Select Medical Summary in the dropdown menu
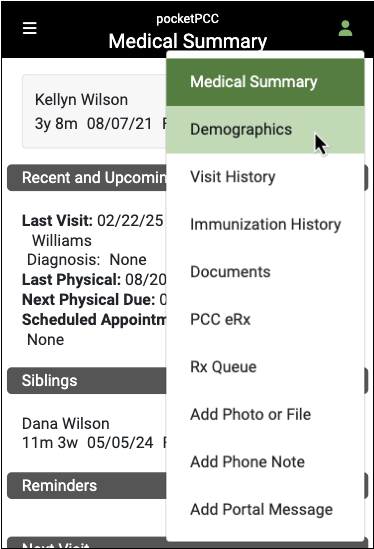374x549 pixels. [265, 82]
